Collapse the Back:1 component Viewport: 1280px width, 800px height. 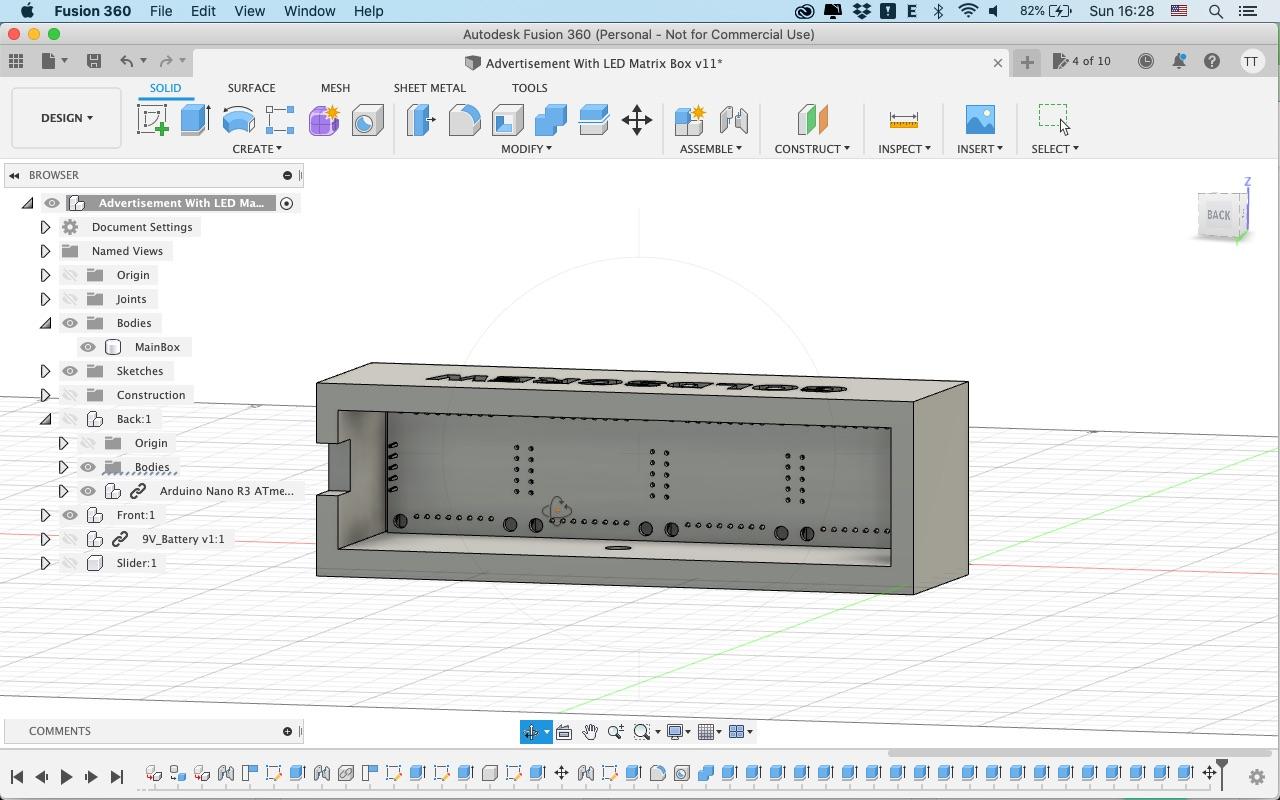click(x=45, y=419)
